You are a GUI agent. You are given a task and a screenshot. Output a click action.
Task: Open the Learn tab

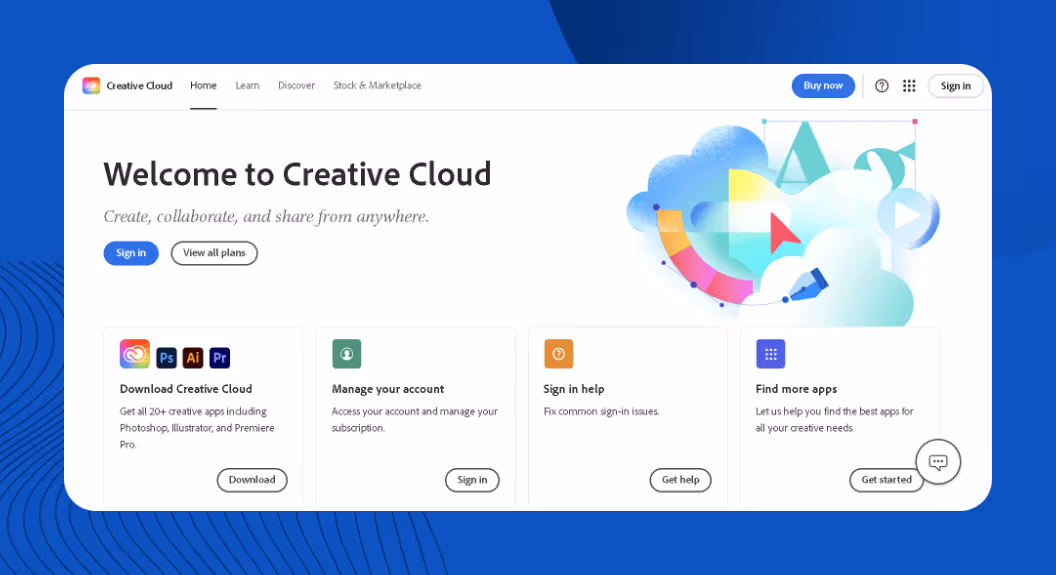click(x=247, y=86)
